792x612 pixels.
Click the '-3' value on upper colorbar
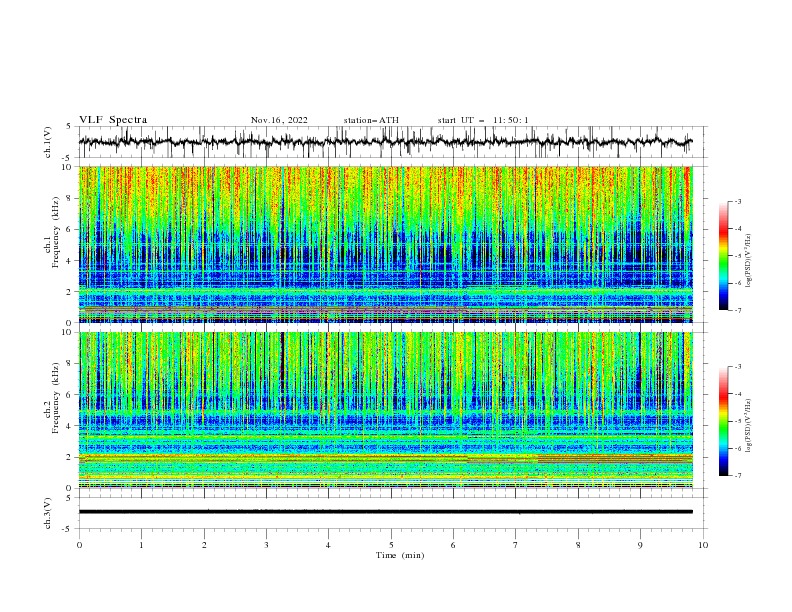pos(737,201)
